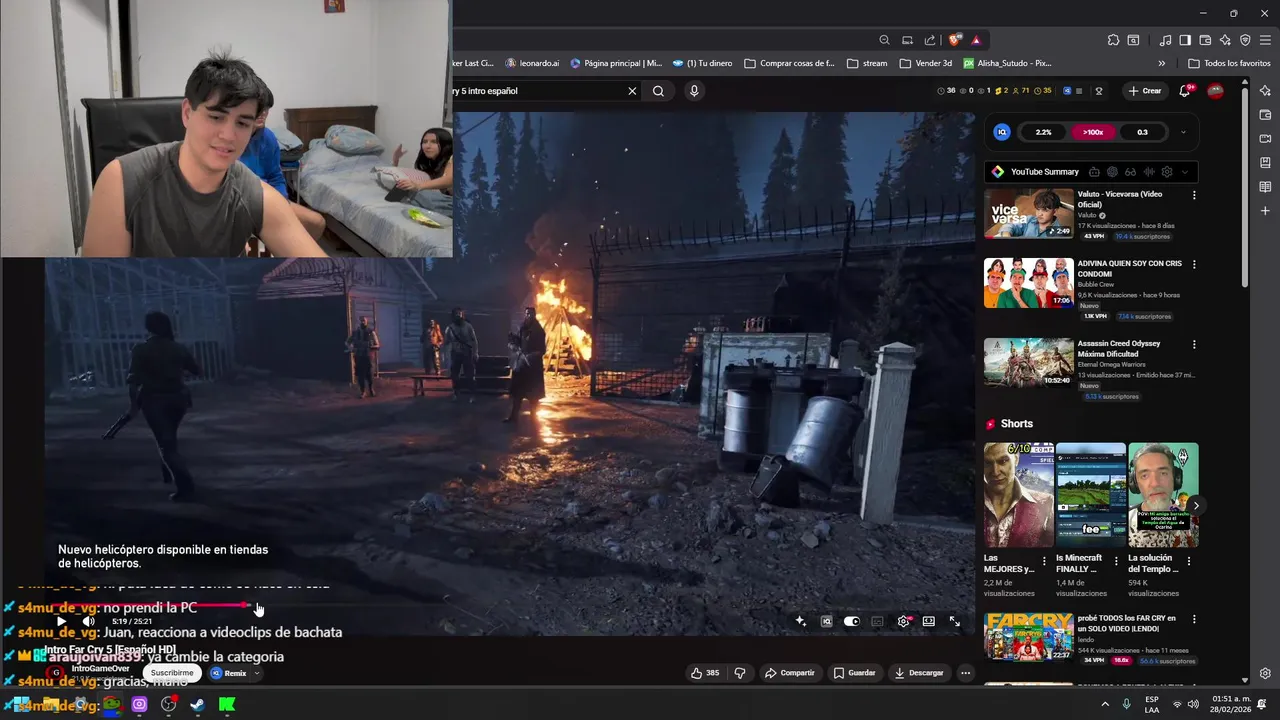Image resolution: width=1280 pixels, height=720 pixels.
Task: Expand the YouTube Summary panel
Action: tap(1185, 172)
